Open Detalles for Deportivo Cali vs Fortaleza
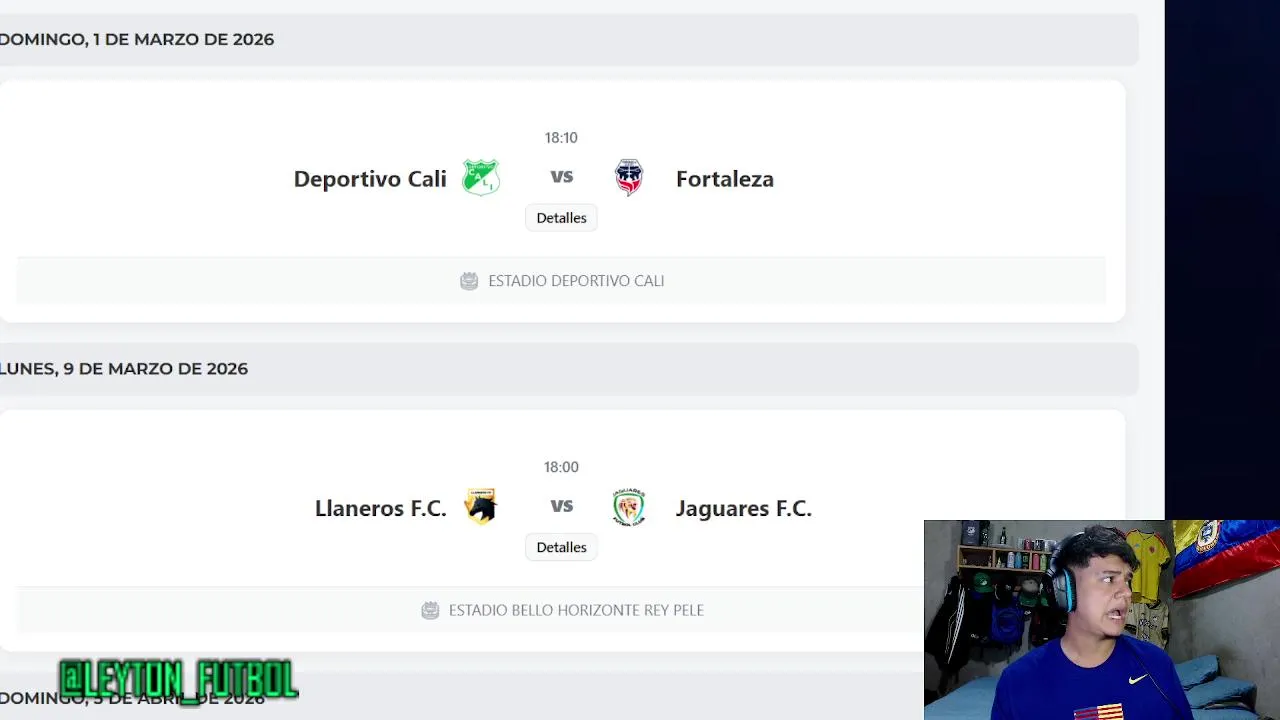This screenshot has width=1280, height=720. coord(561,218)
